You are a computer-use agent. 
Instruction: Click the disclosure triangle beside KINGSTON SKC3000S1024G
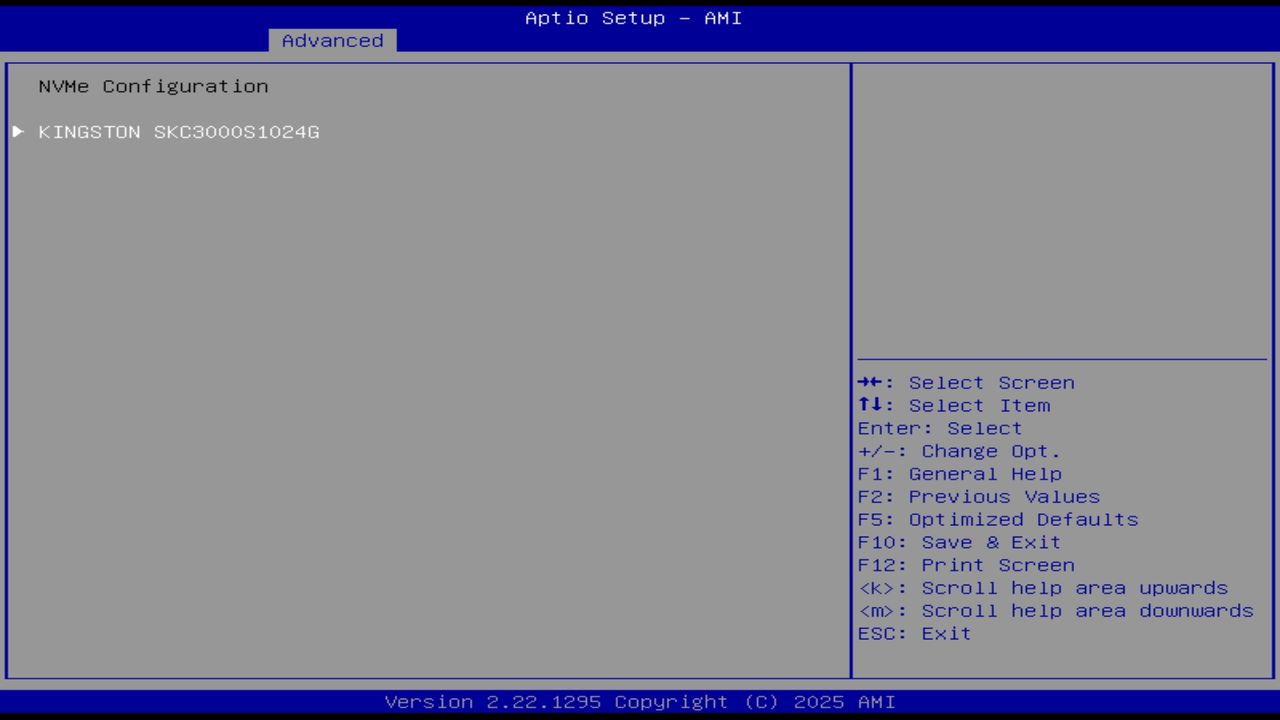tap(17, 131)
